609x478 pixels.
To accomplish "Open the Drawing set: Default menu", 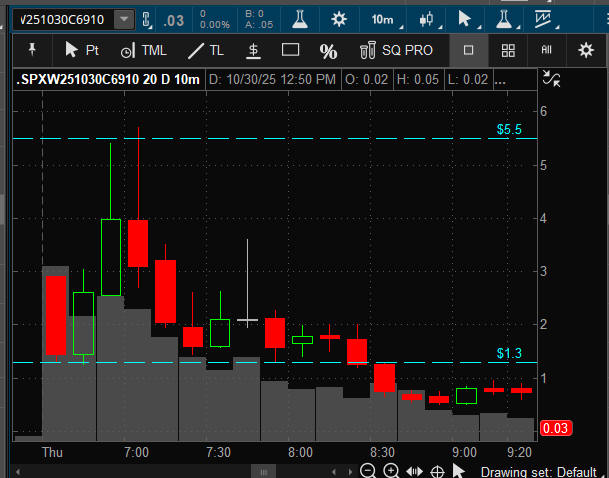I will (538, 471).
